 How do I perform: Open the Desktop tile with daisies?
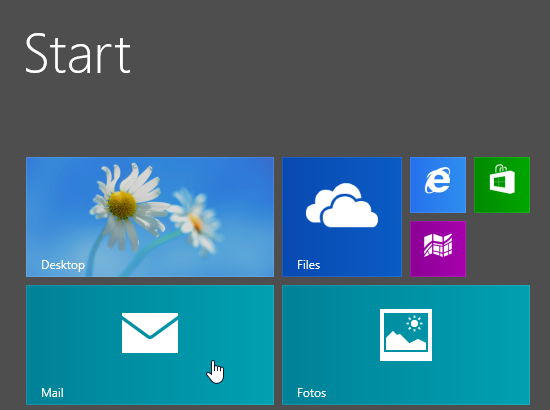(150, 217)
